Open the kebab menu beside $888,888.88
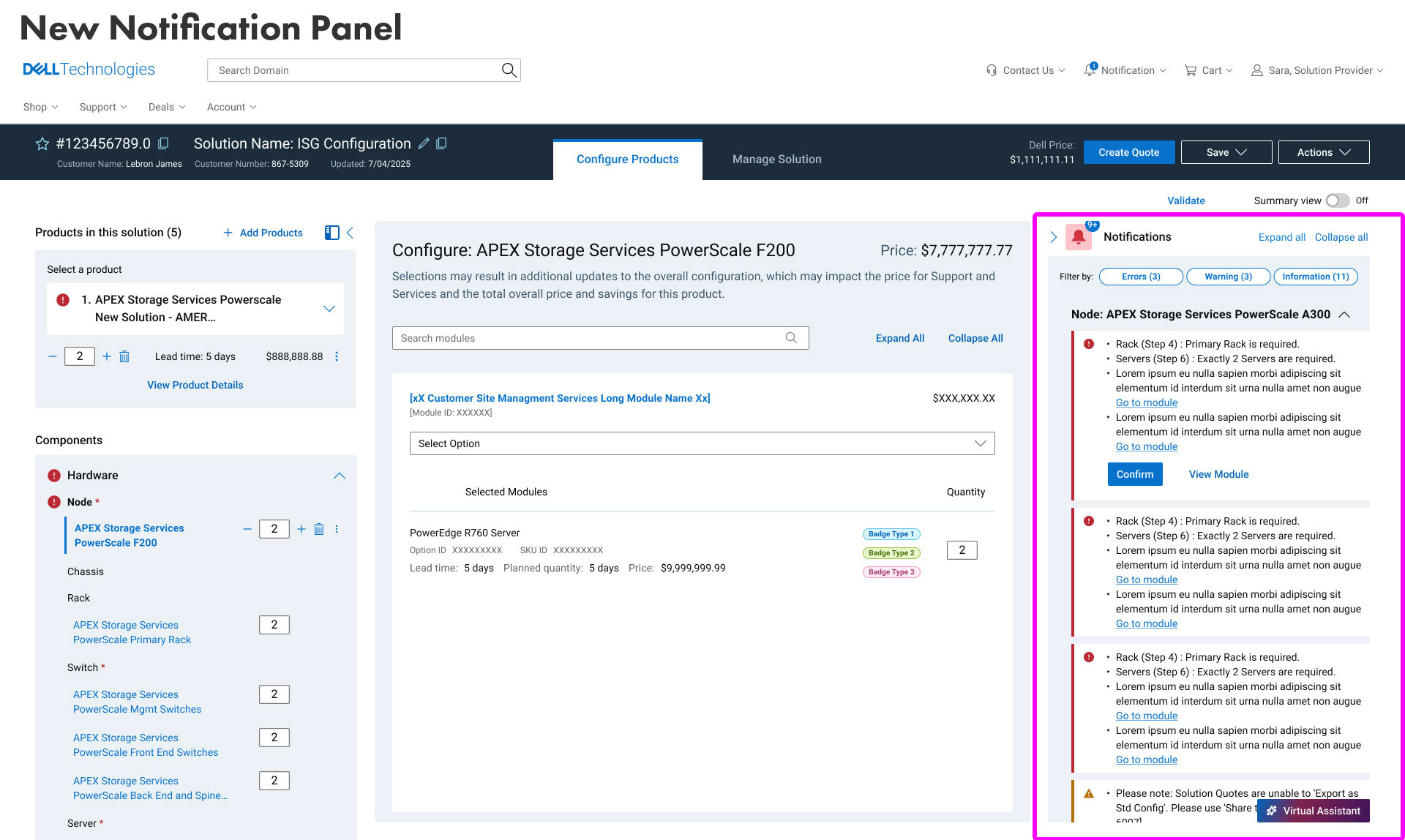The width and height of the screenshot is (1405, 840). tap(337, 356)
